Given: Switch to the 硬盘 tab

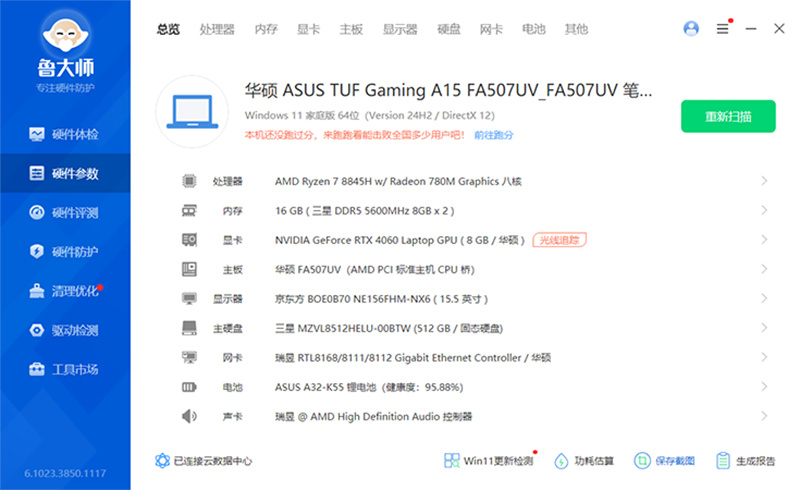Looking at the screenshot, I should [449, 29].
